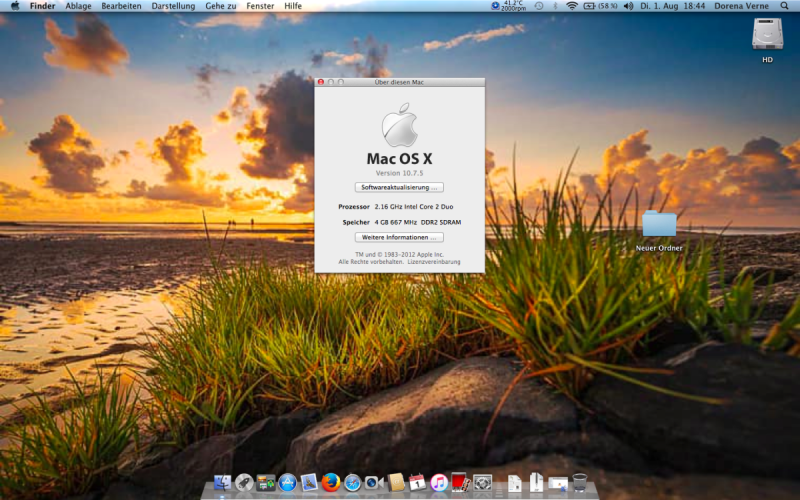Open the App Store dock icon
The width and height of the screenshot is (800, 500).
point(288,482)
